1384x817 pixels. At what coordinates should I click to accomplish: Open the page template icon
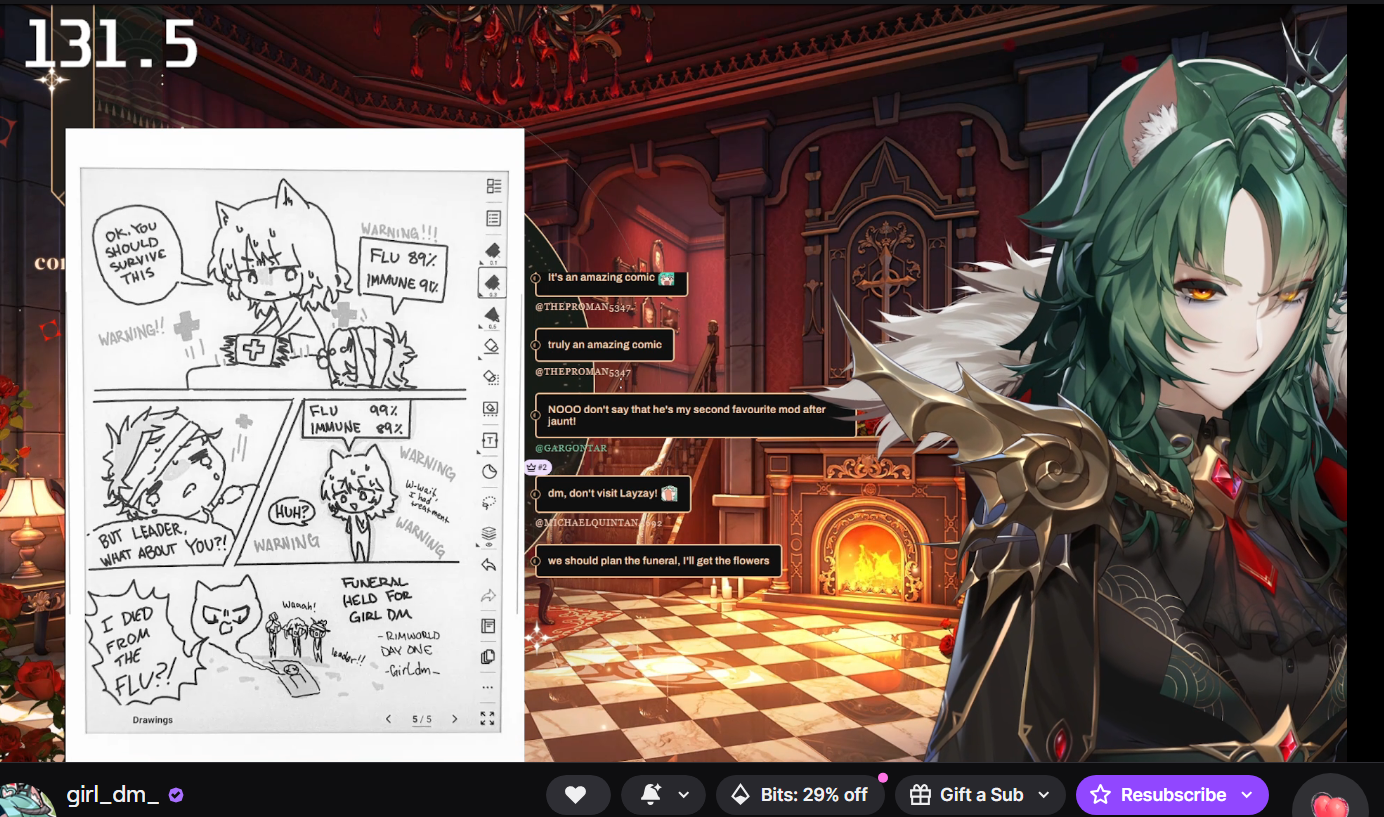point(488,626)
